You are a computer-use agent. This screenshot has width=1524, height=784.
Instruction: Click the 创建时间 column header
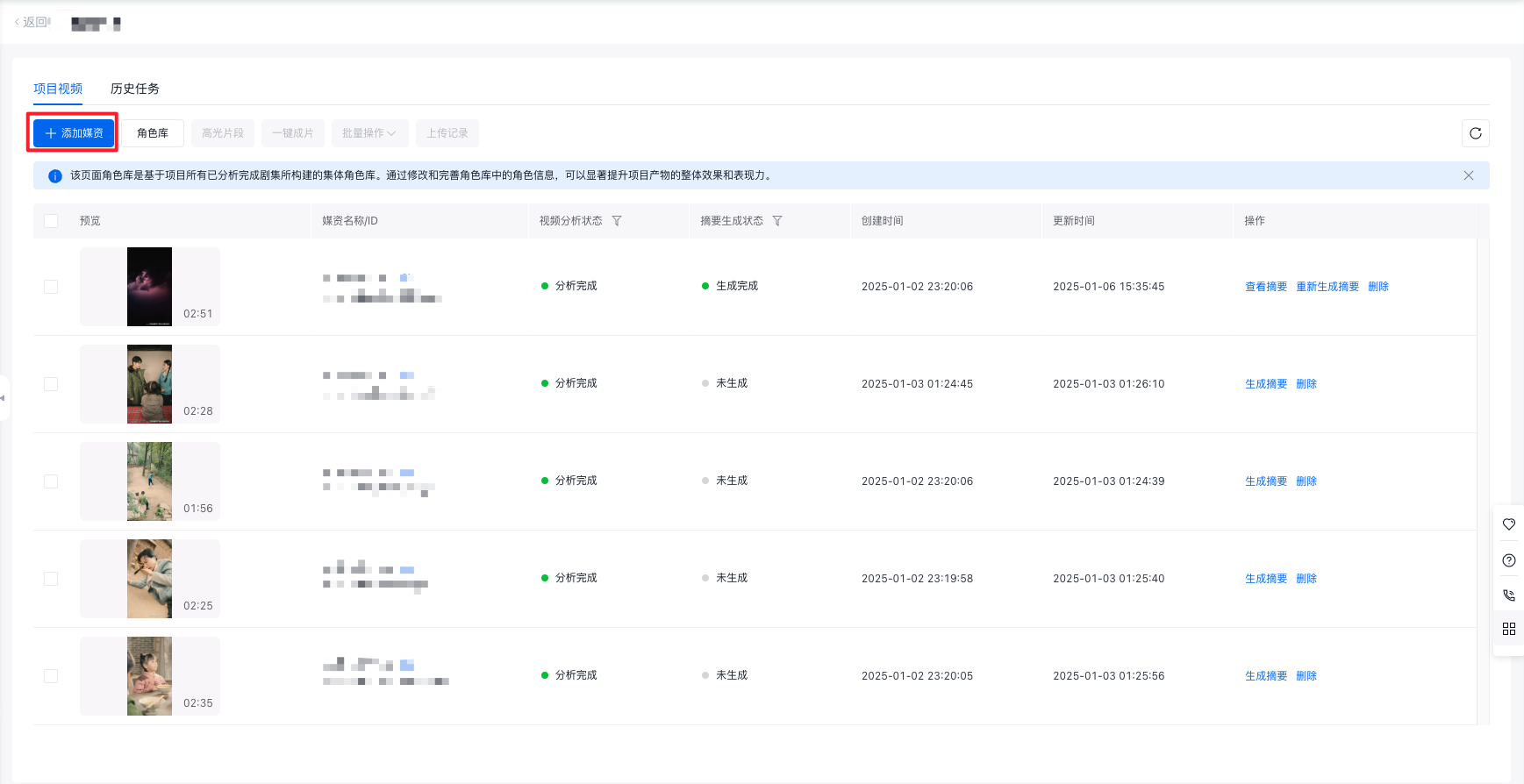pos(882,221)
